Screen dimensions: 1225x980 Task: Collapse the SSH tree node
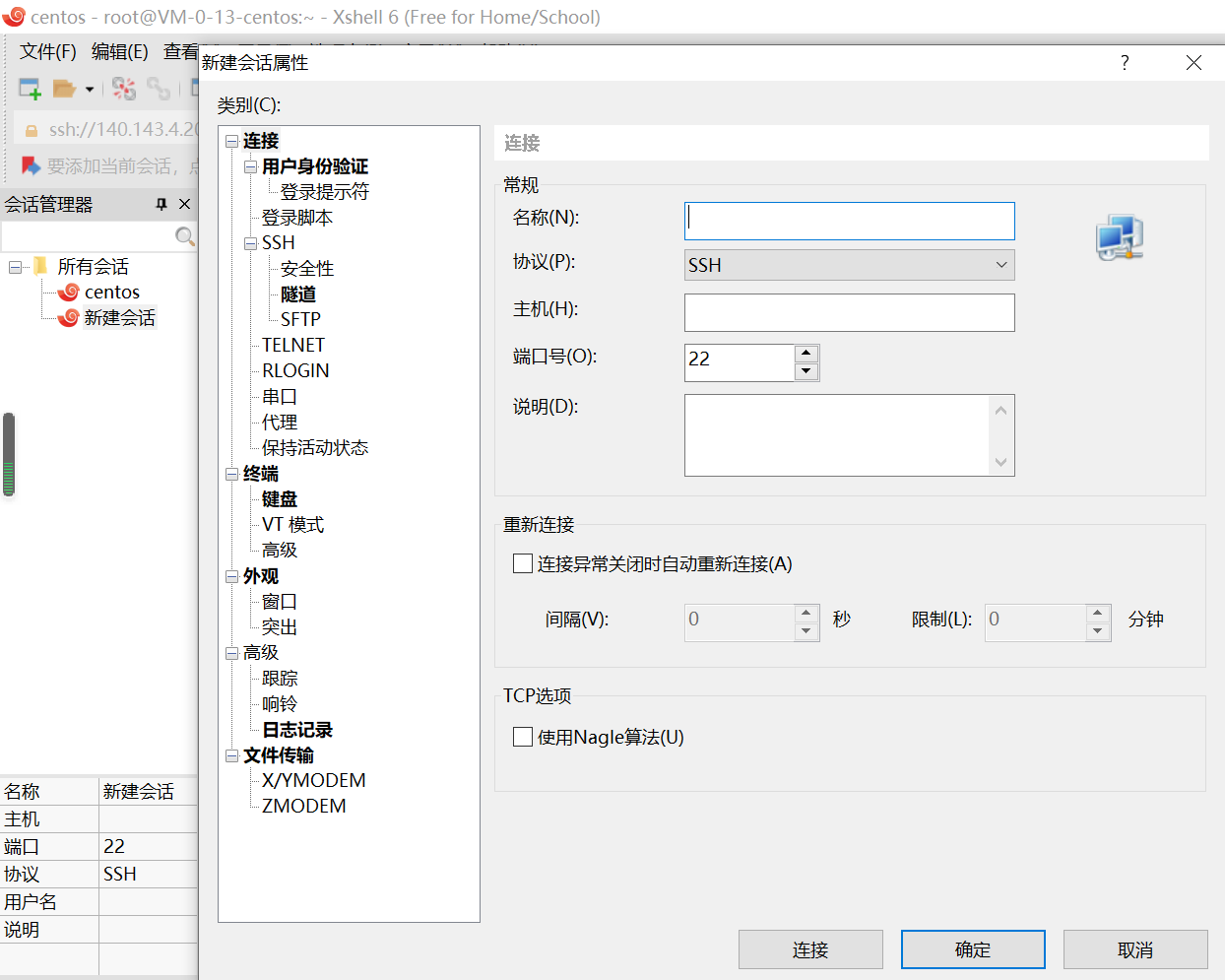(x=250, y=243)
